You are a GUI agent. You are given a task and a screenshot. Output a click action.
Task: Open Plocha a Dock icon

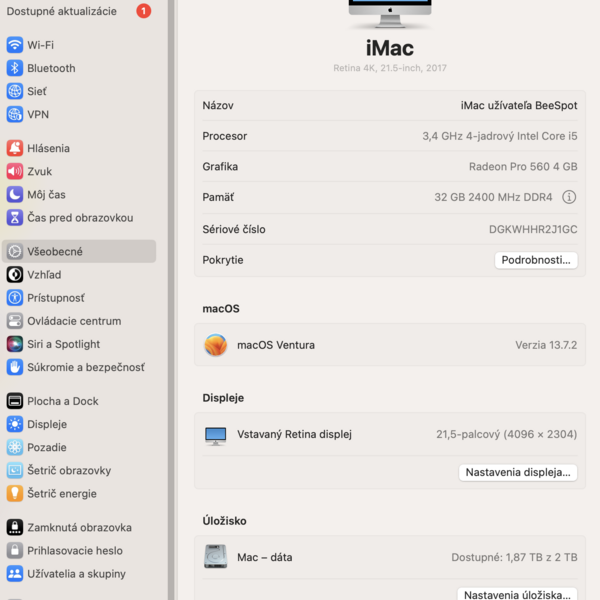point(15,401)
